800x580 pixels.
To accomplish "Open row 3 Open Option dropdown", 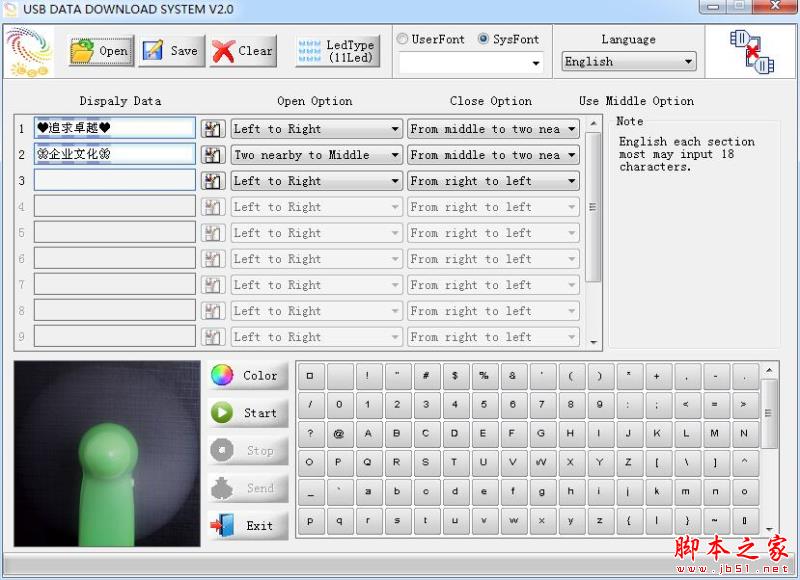I will [316, 181].
